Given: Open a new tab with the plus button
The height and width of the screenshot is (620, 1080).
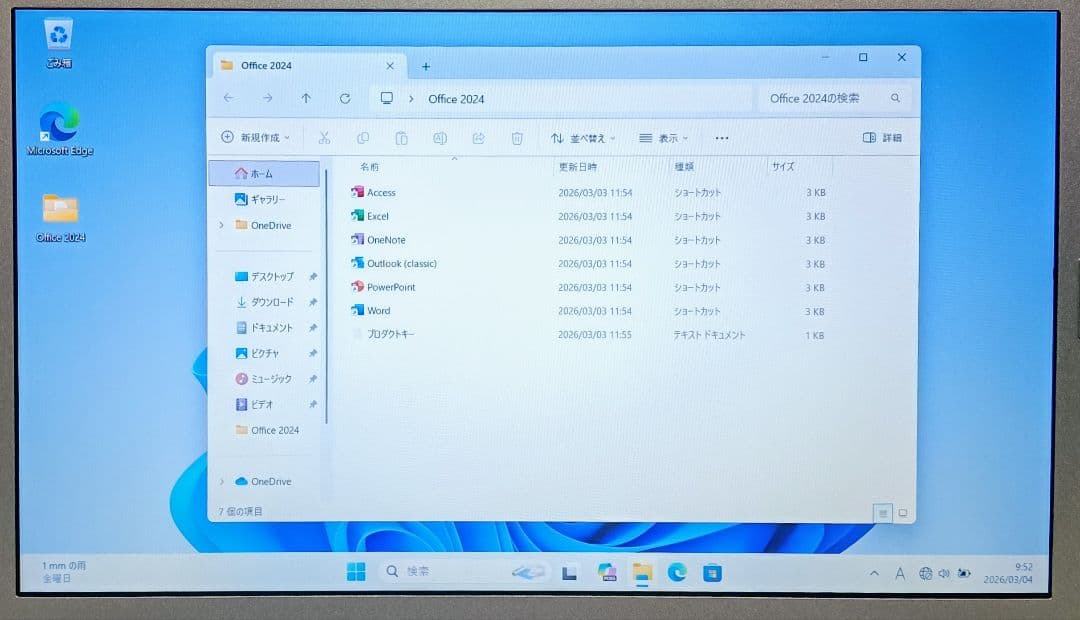Looking at the screenshot, I should (426, 65).
